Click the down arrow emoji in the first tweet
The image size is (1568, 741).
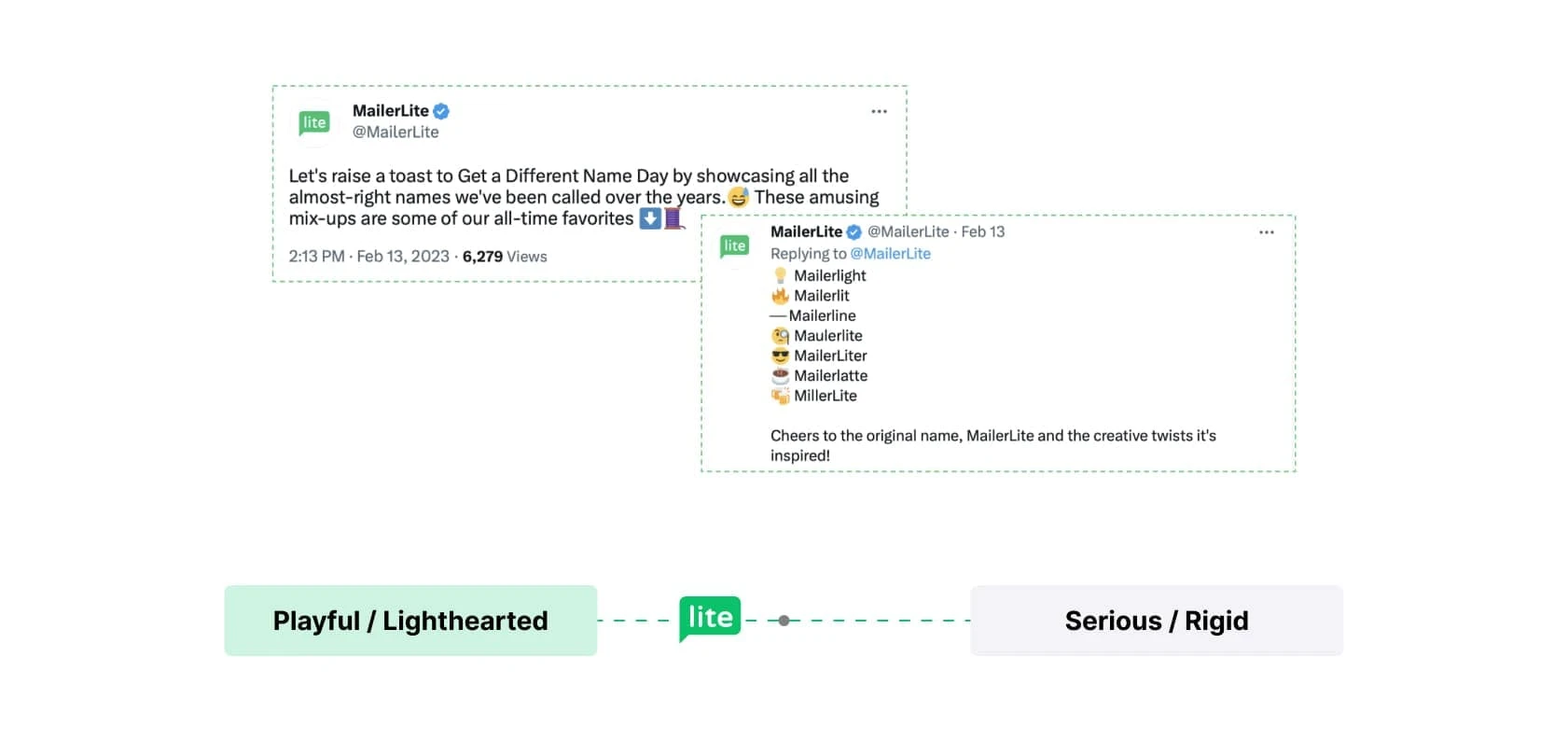pyautogui.click(x=650, y=218)
